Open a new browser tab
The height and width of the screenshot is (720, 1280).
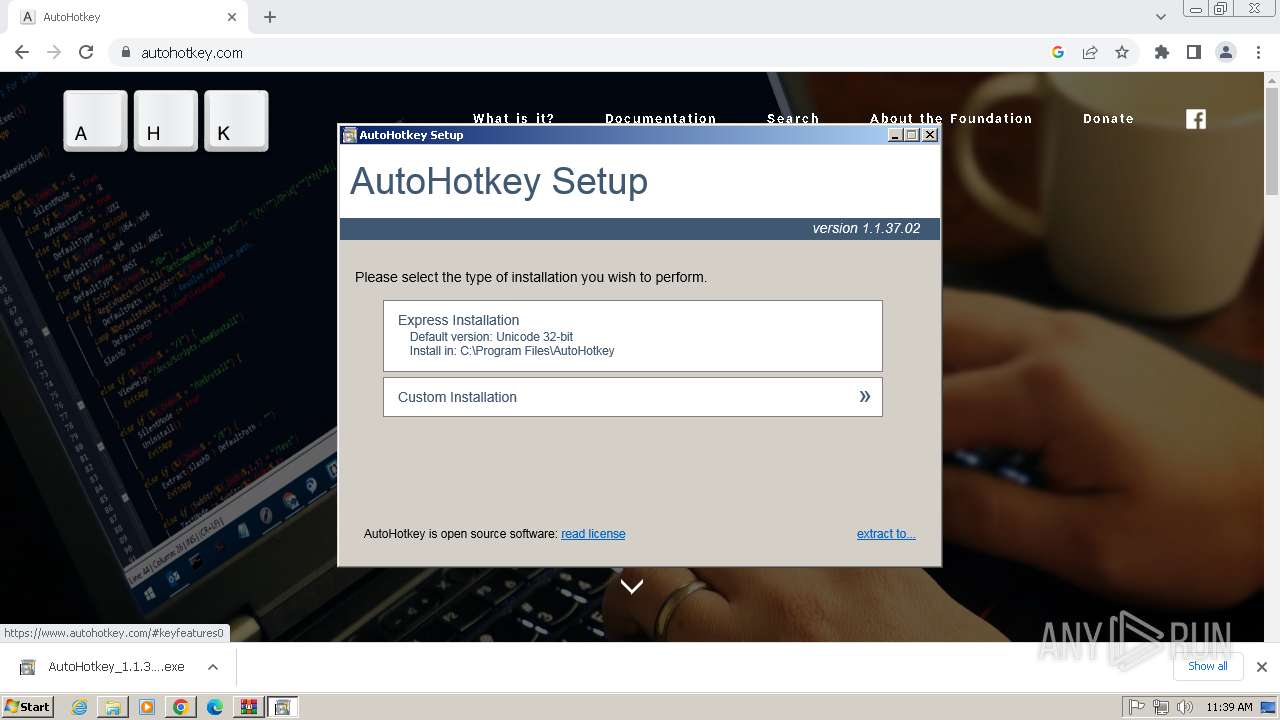pyautogui.click(x=270, y=17)
